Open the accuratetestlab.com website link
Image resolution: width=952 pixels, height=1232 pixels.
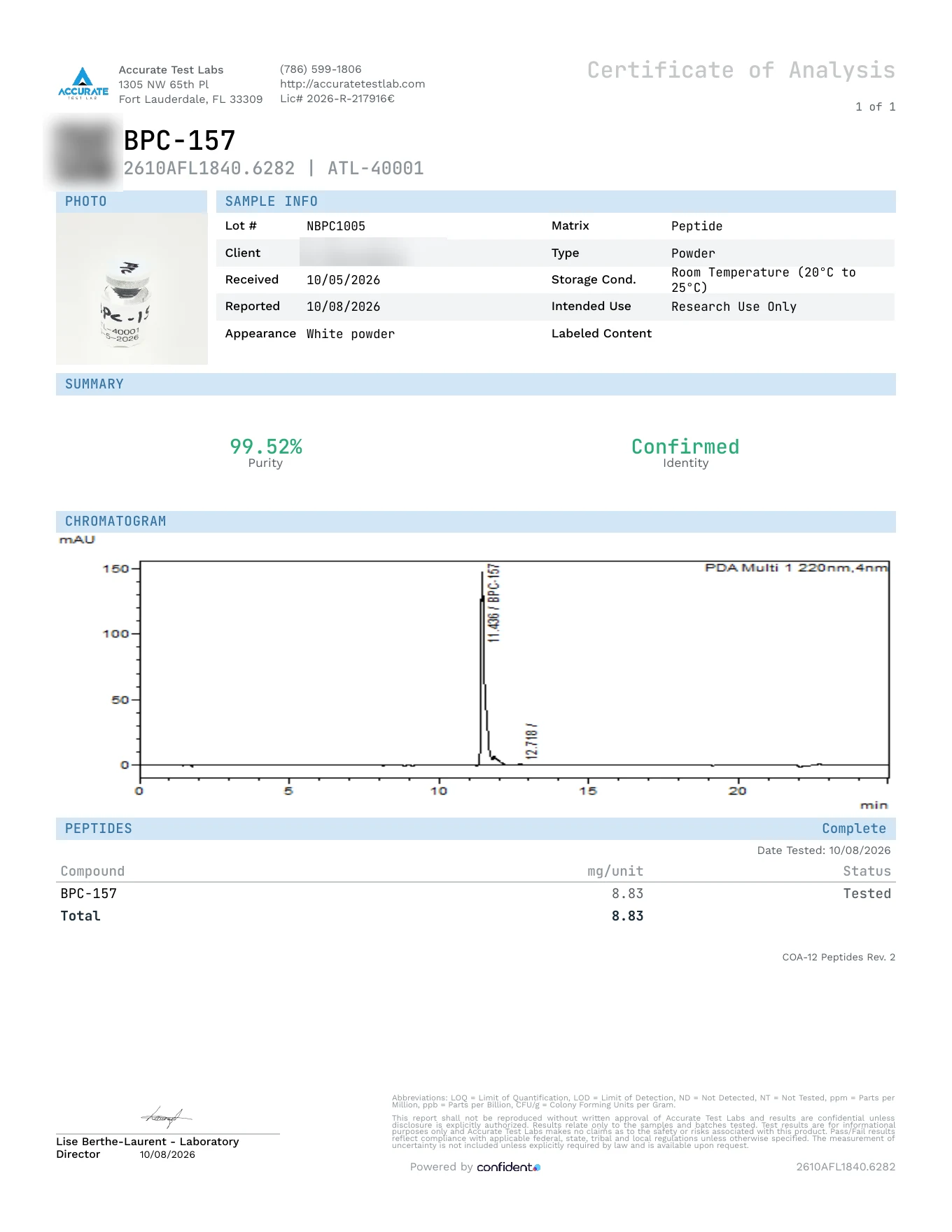coord(352,84)
